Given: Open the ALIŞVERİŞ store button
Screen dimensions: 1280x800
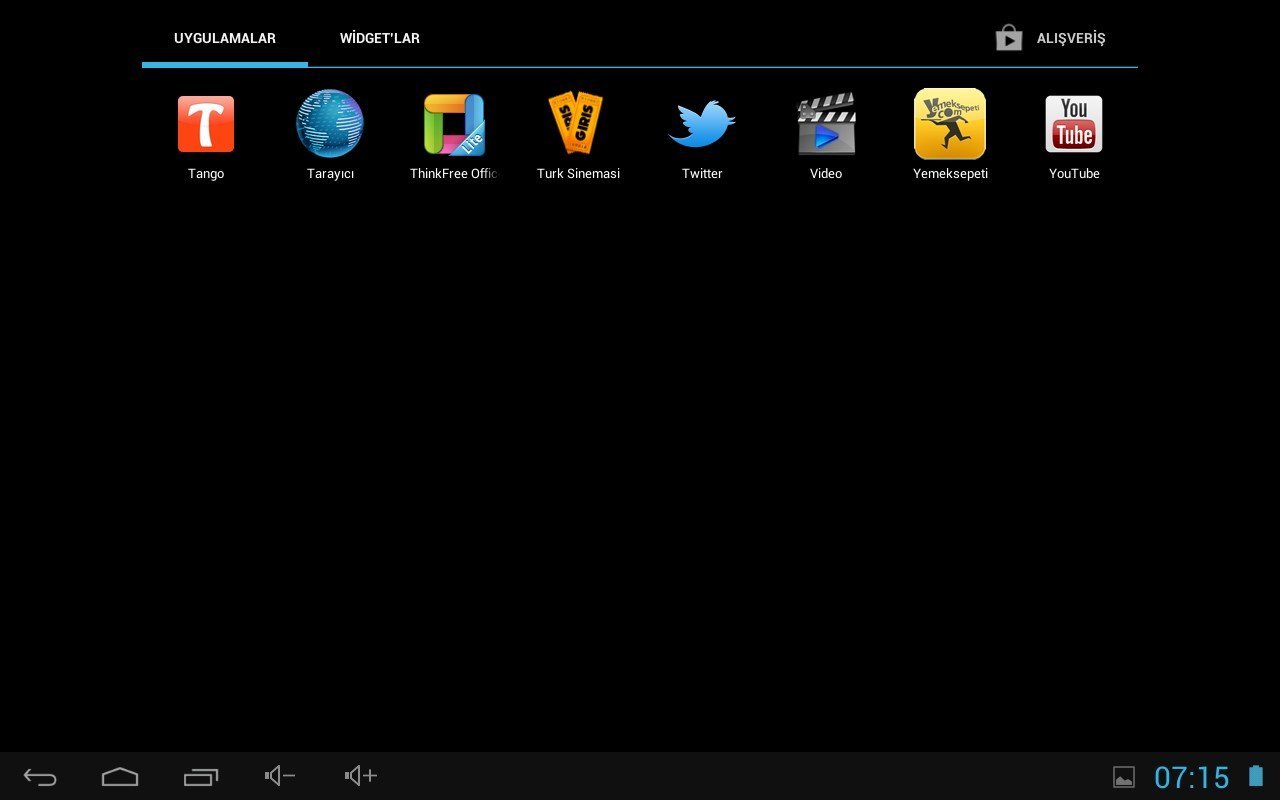Looking at the screenshot, I should pos(1050,38).
